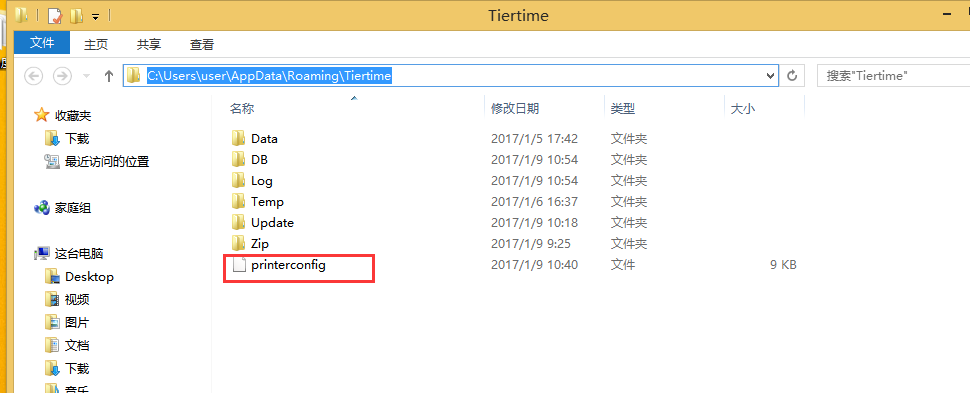
Task: Select 家庭组 in the navigation pane
Action: coord(73,208)
